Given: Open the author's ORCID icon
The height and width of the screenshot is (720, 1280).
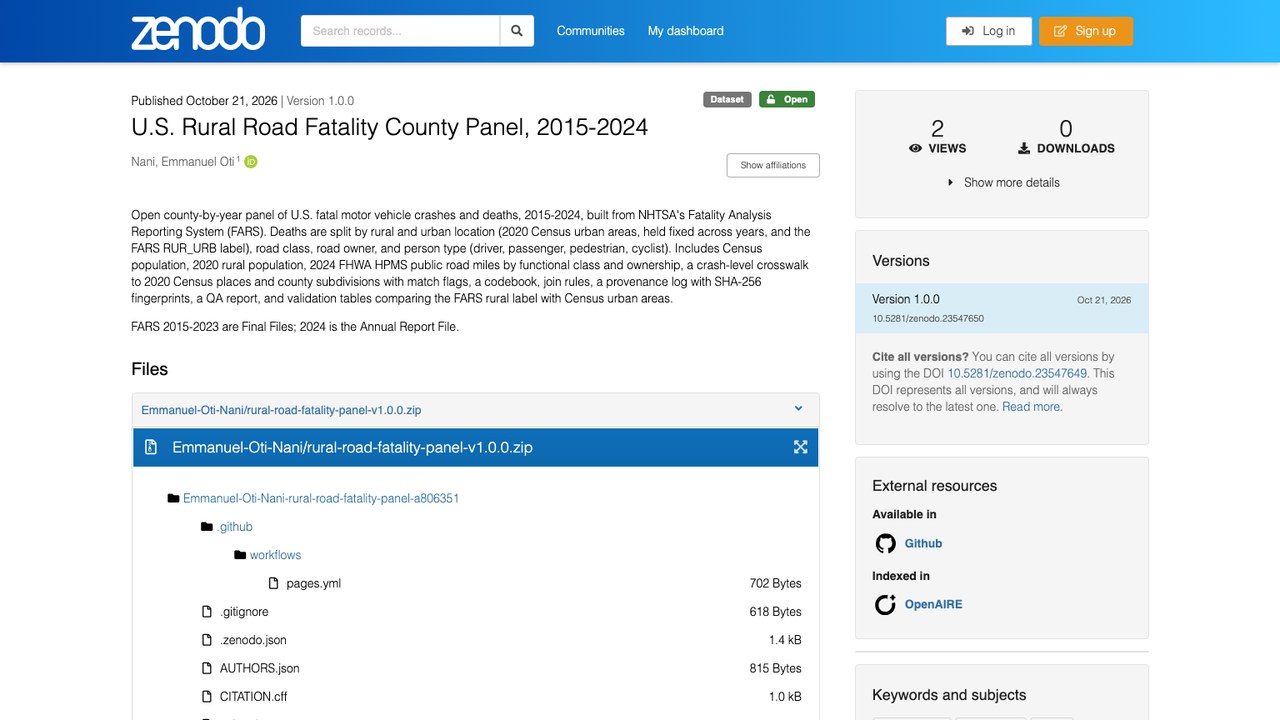Looking at the screenshot, I should [251, 162].
